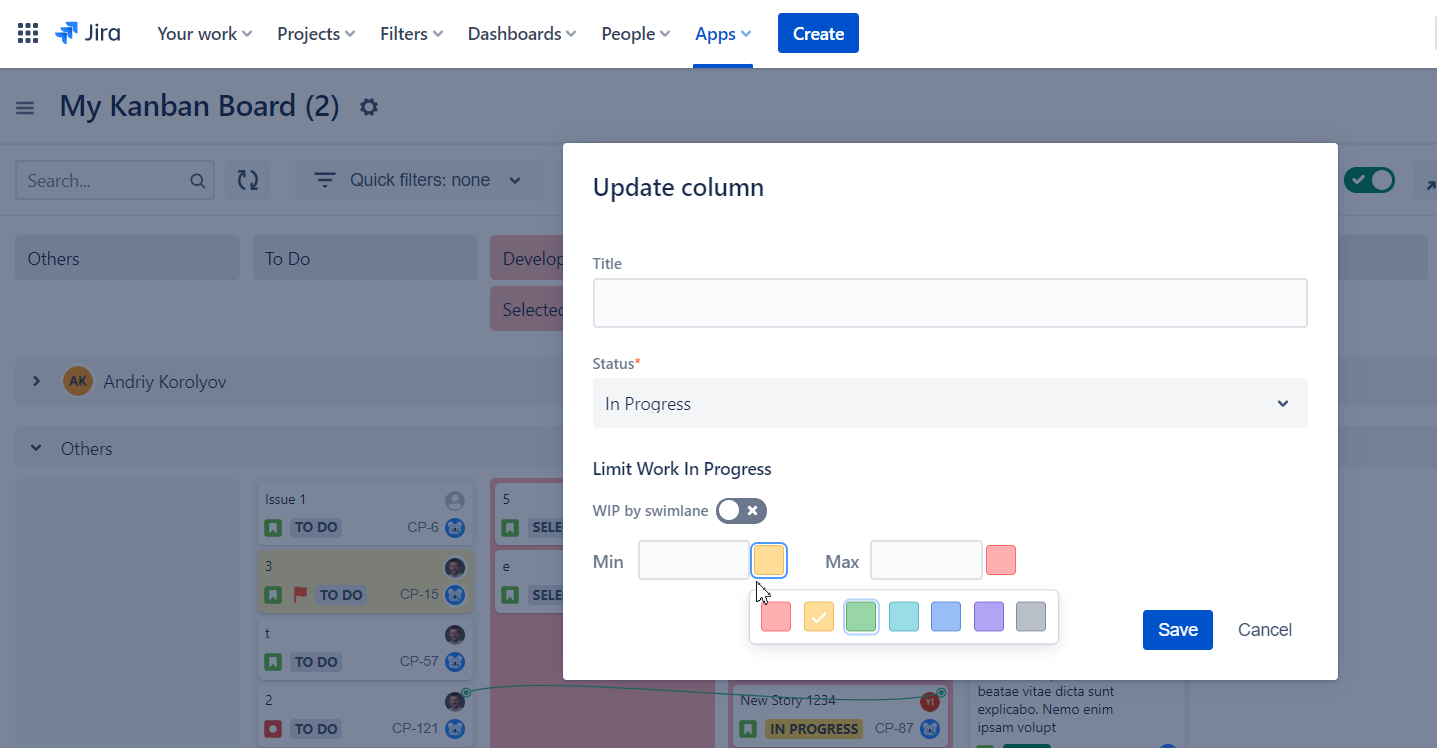Click the AK avatar for Andriy Korolyov

click(x=78, y=381)
